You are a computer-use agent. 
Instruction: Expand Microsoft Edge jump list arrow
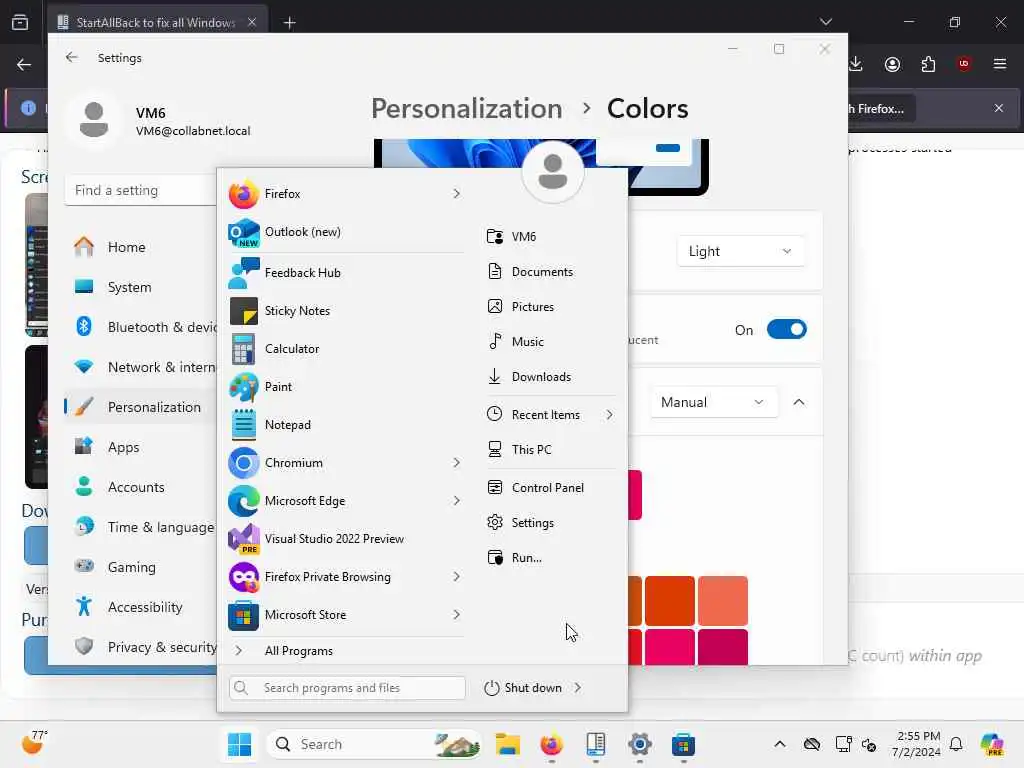[456, 501]
